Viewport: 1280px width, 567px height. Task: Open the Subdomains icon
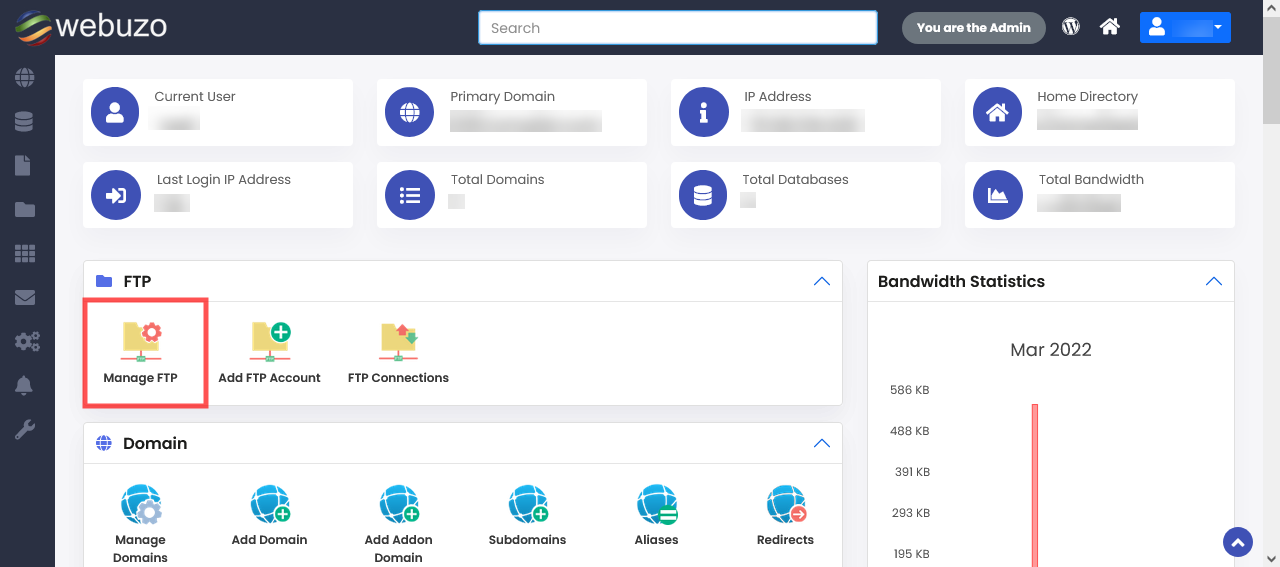tap(527, 507)
